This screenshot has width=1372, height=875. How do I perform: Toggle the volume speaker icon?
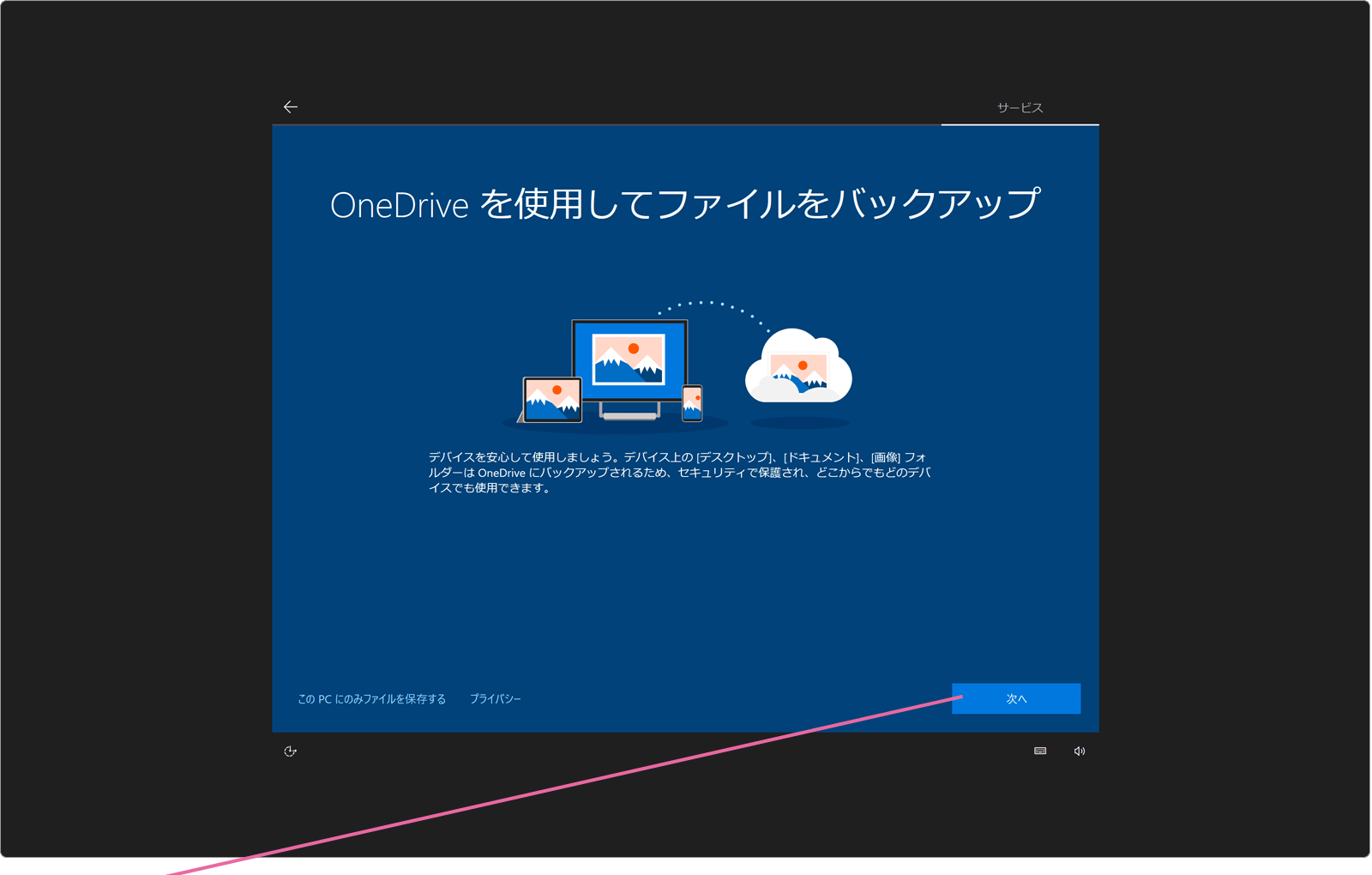coord(1080,751)
